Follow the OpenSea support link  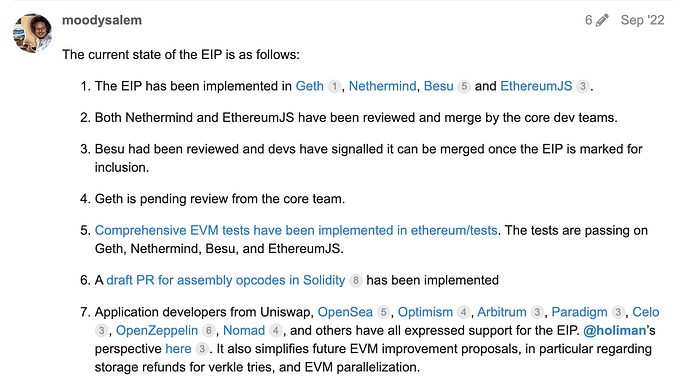345,312
